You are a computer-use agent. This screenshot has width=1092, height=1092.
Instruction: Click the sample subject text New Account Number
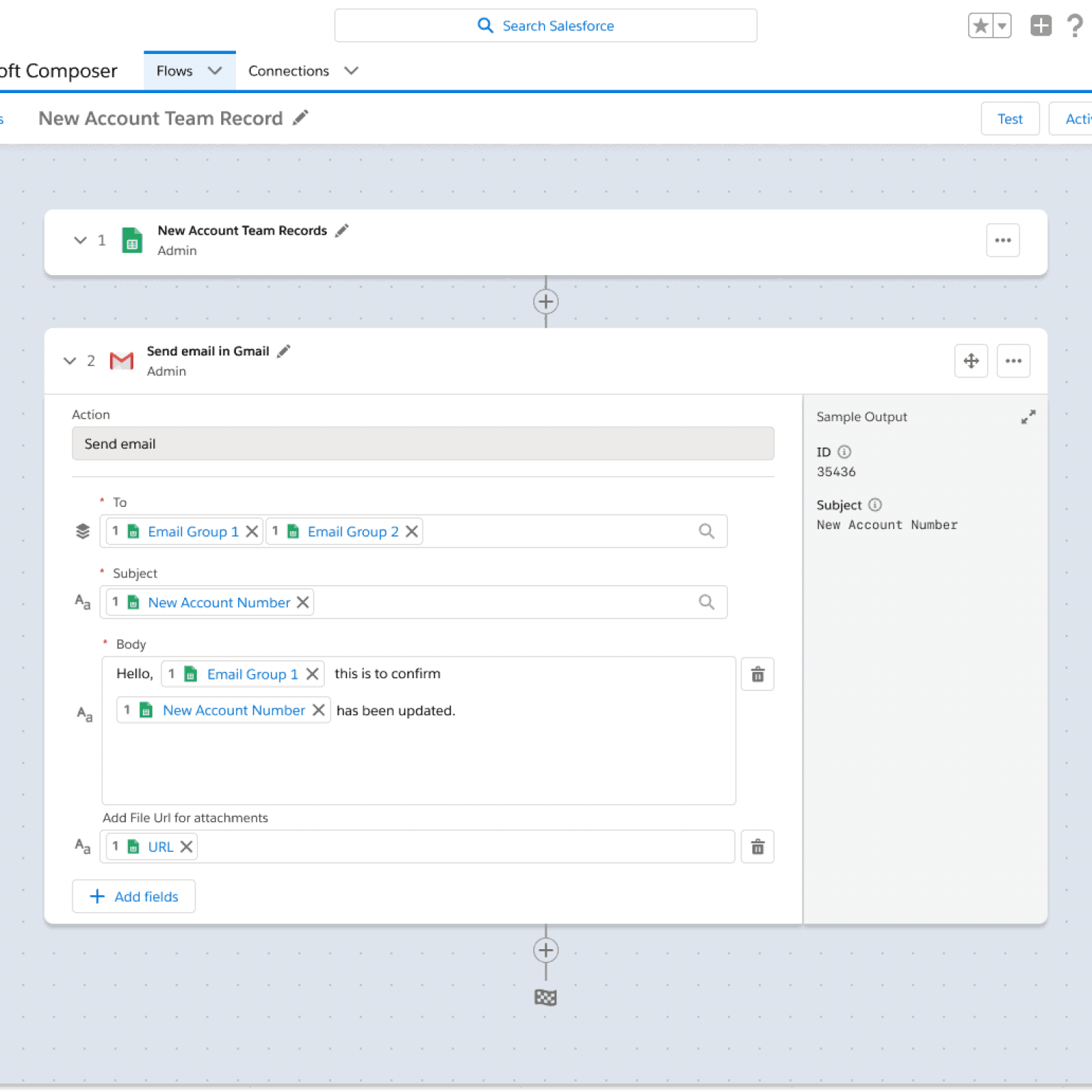(887, 525)
